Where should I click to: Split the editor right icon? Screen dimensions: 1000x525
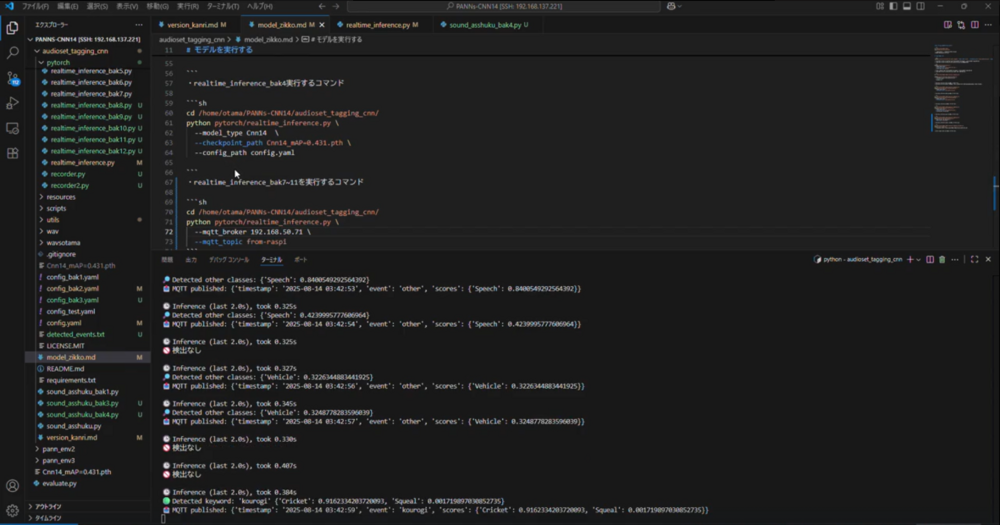click(975, 25)
